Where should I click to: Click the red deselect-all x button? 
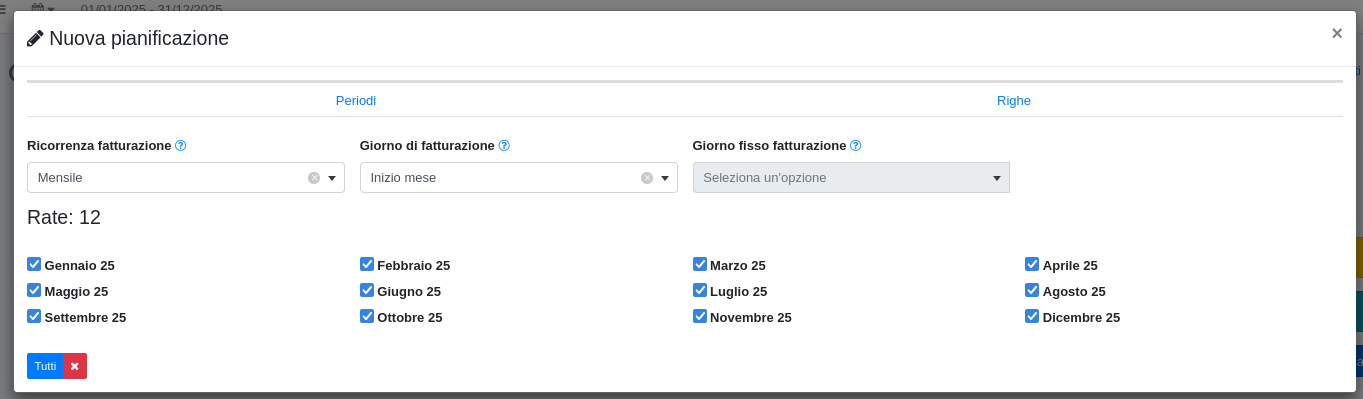click(x=75, y=366)
